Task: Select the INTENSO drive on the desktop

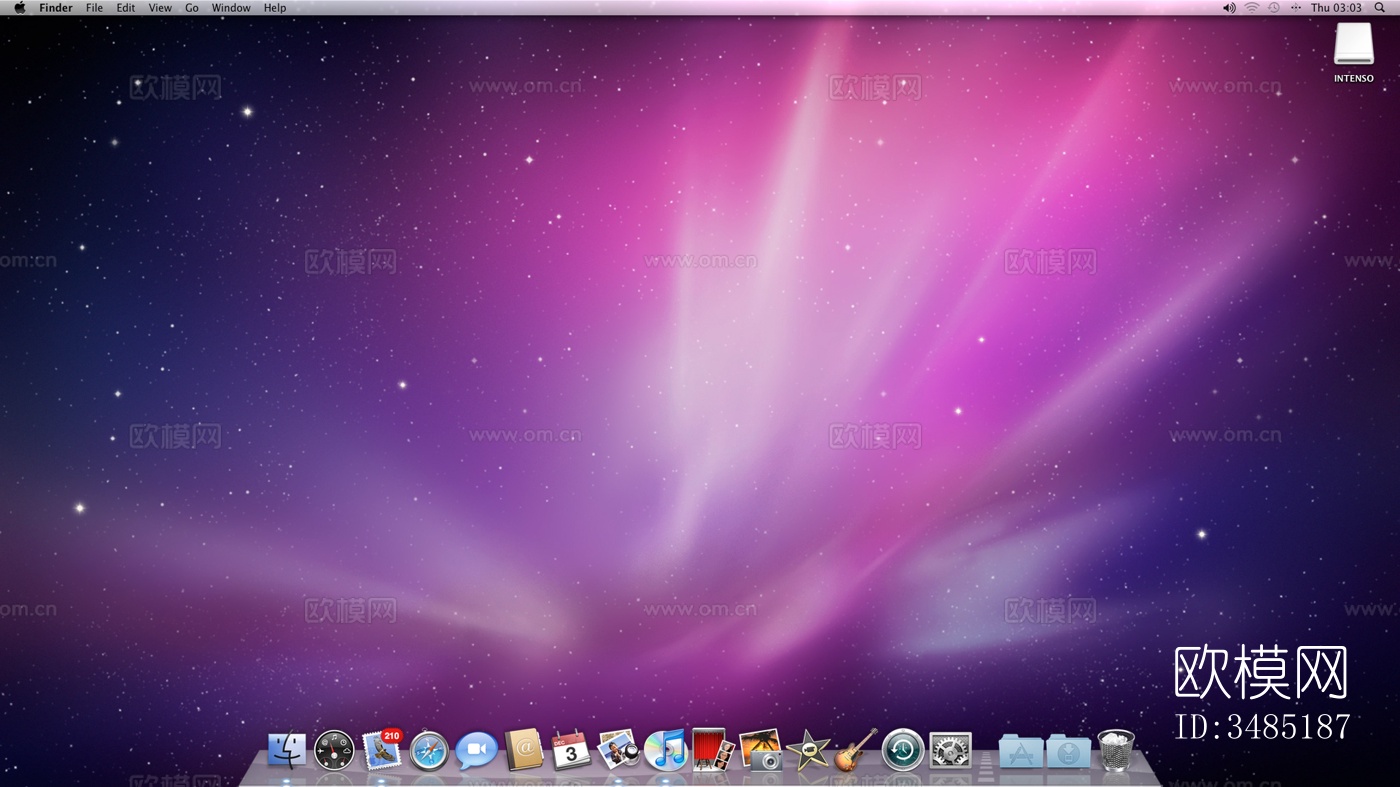Action: [1354, 52]
